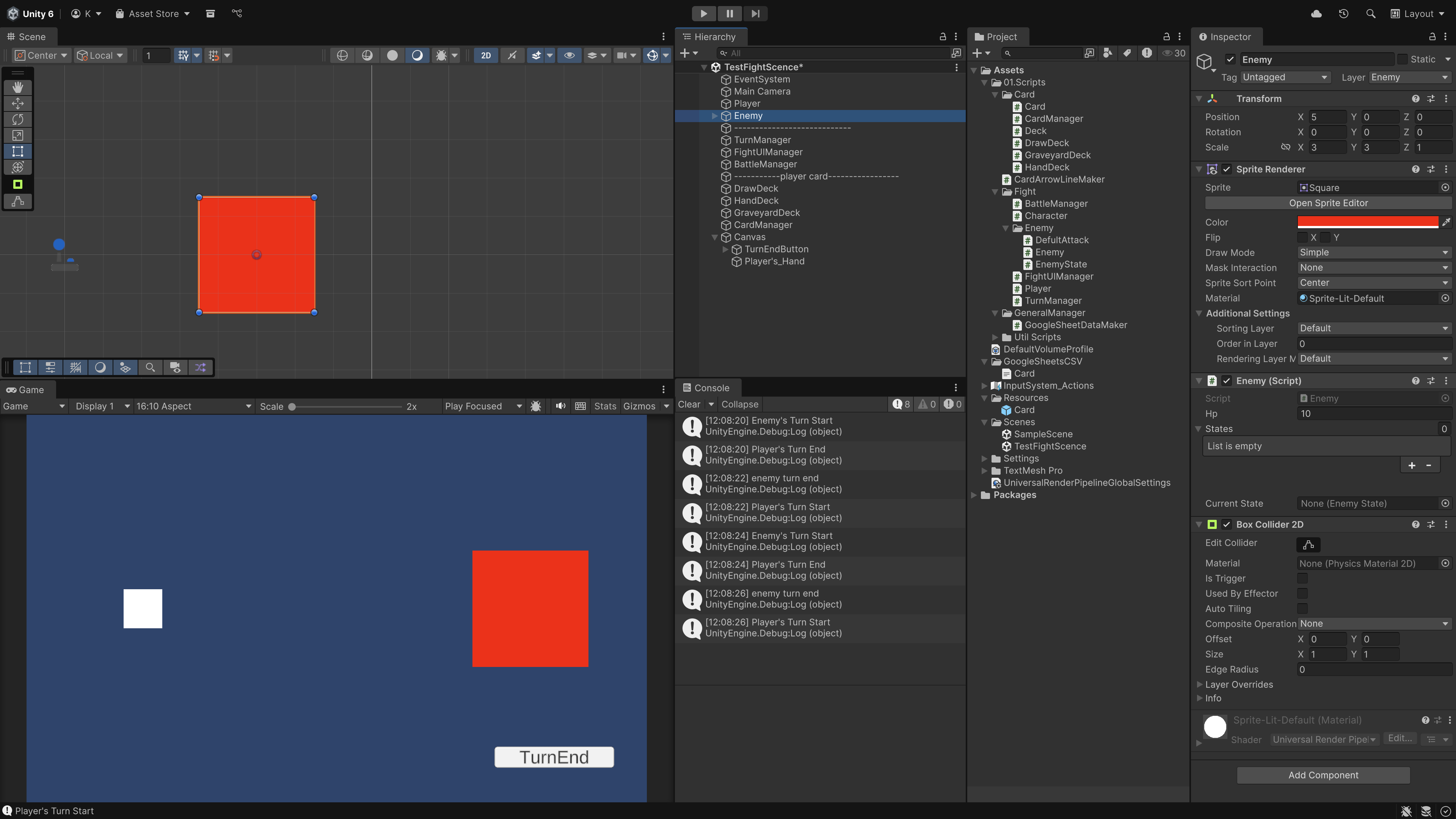1456x819 pixels.
Task: Expand the Layer Overrides section
Action: coord(1199,684)
